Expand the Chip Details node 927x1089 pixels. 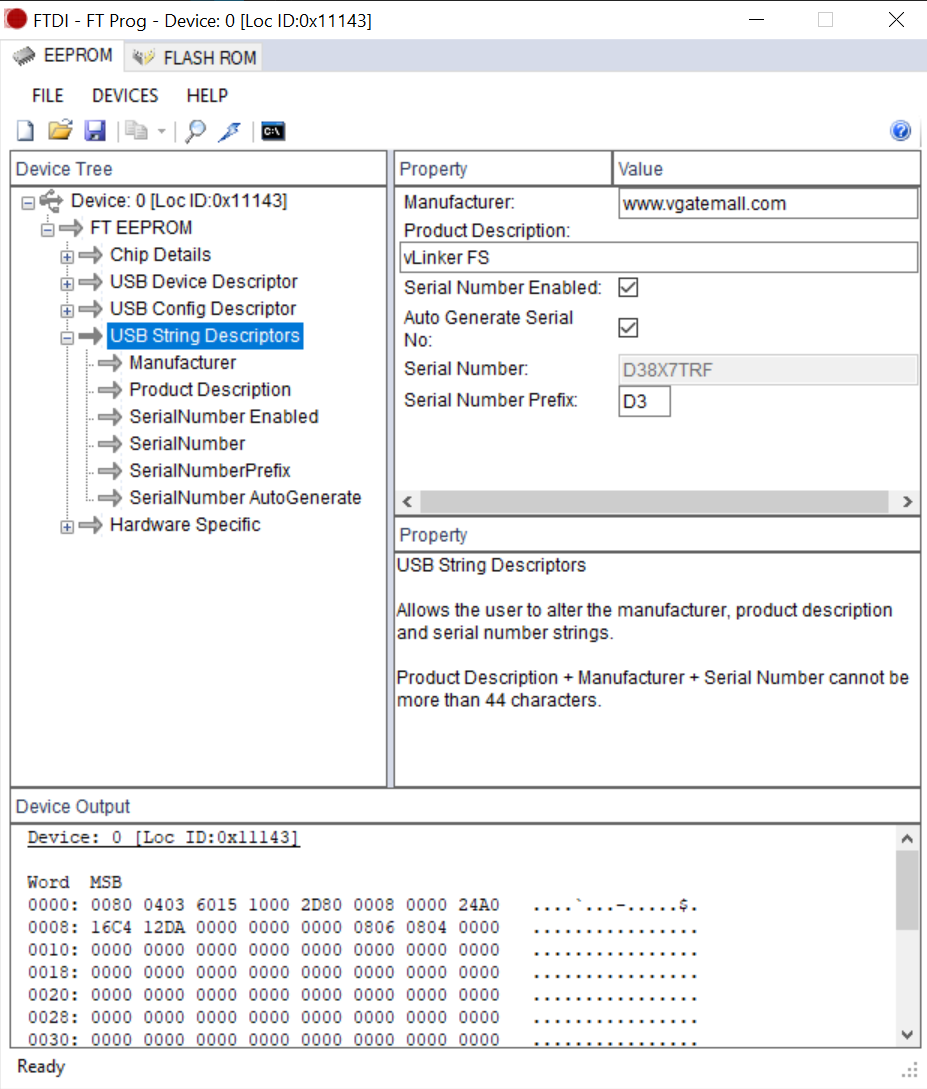66,255
